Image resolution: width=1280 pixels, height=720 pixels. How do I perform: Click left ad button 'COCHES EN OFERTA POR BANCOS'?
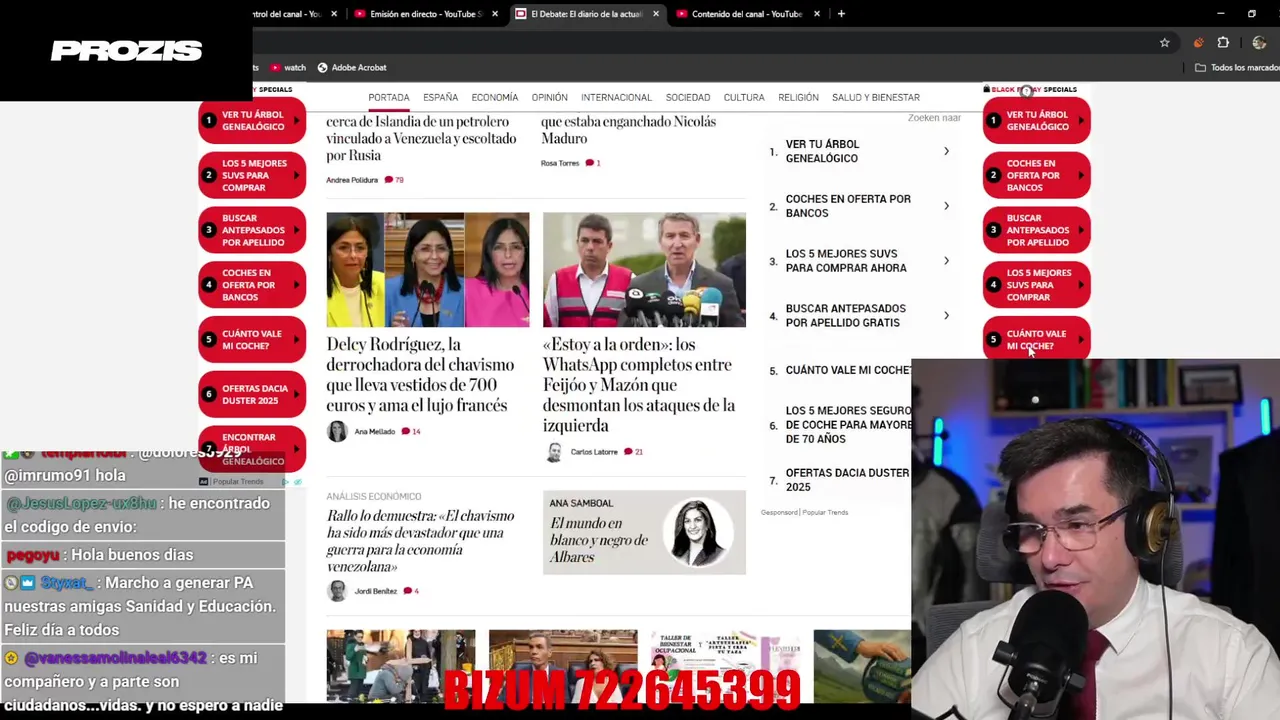(x=252, y=285)
